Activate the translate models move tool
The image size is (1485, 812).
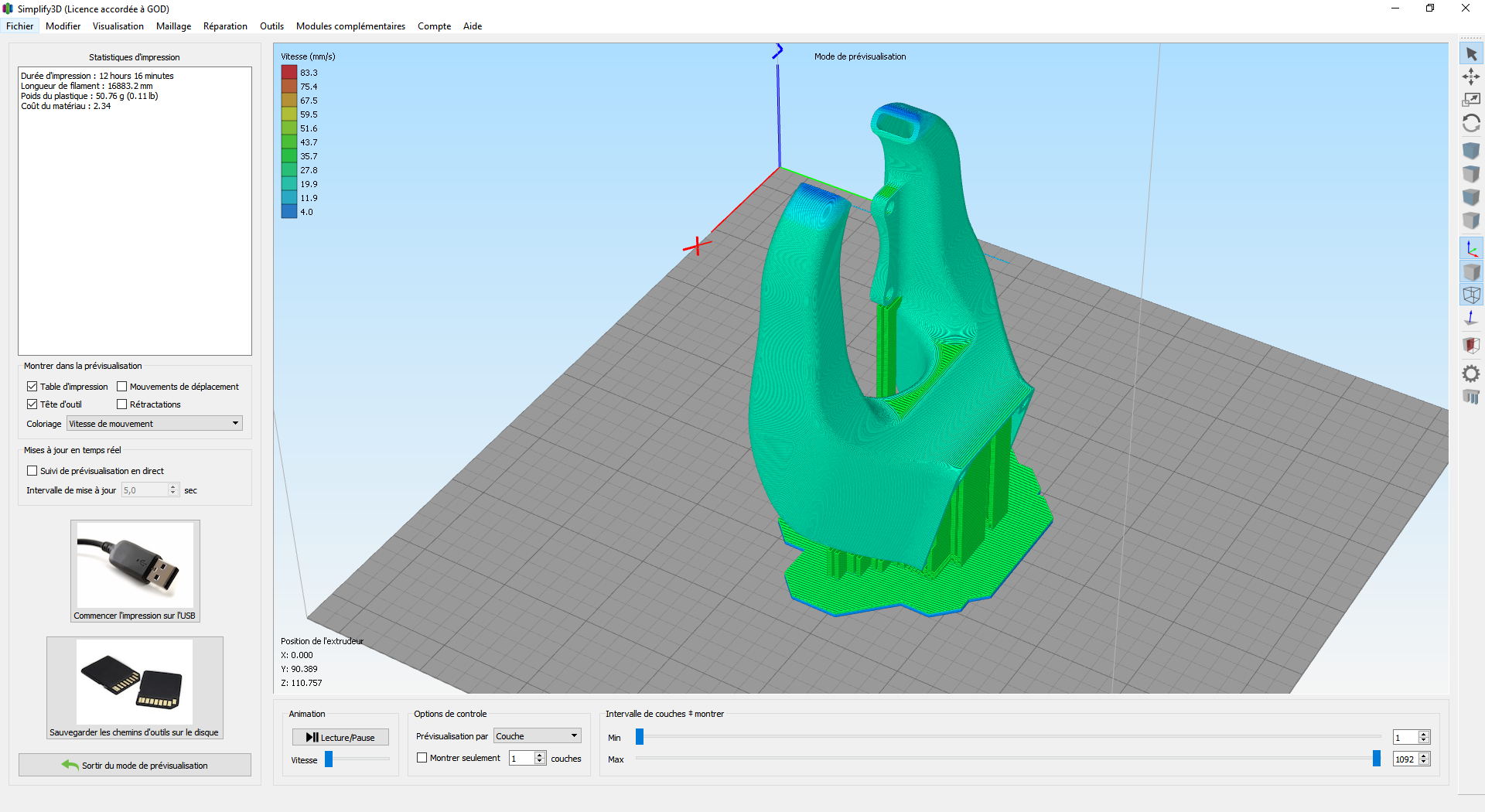(x=1471, y=77)
